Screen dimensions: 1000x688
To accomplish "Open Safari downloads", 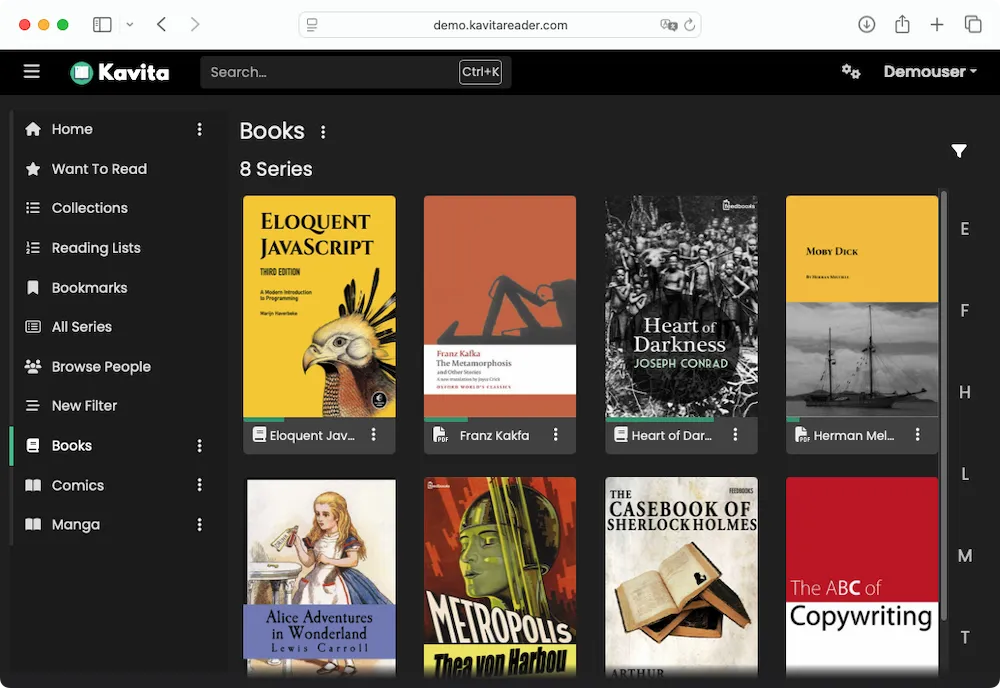I will (x=866, y=25).
